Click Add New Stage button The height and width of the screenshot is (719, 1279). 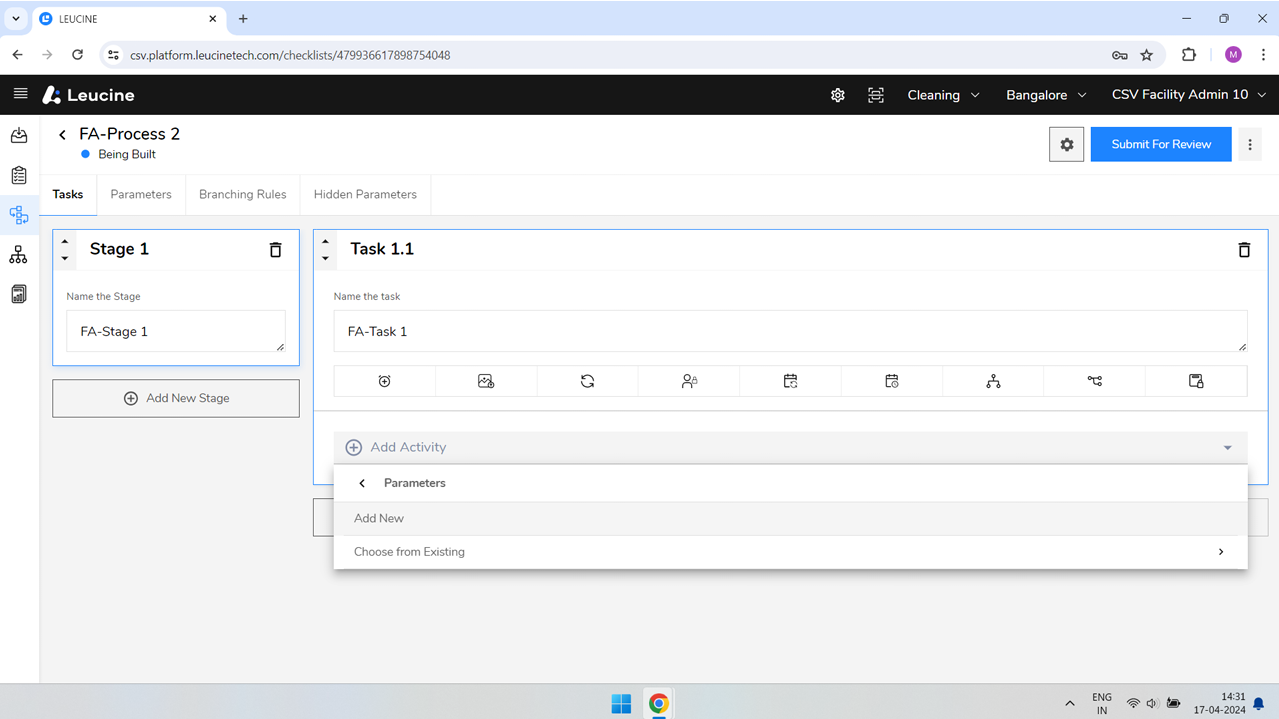[x=176, y=398]
